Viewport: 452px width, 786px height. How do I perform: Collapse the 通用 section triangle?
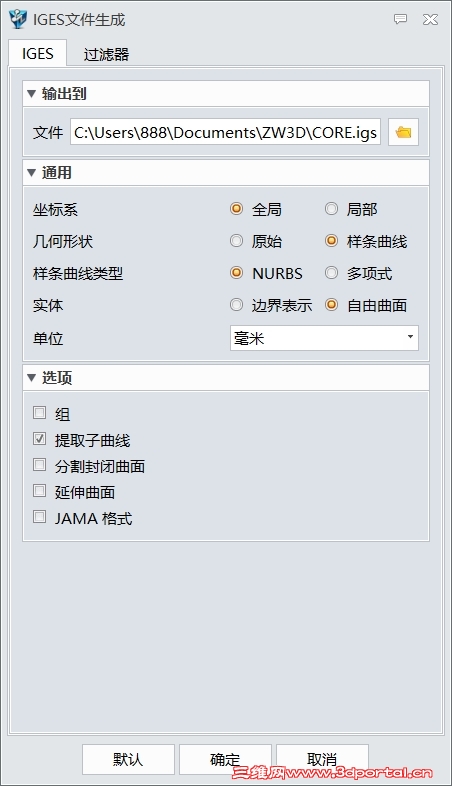[x=32, y=172]
